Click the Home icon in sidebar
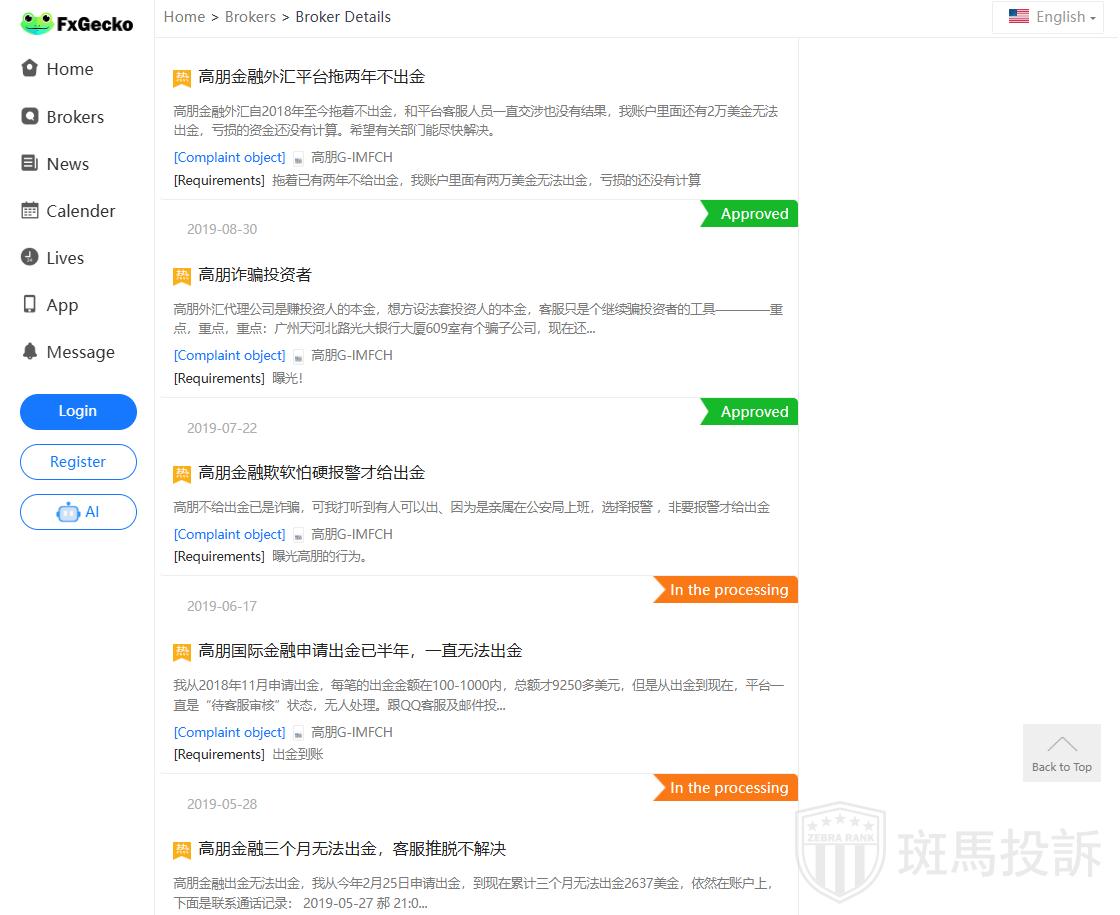The image size is (1120, 915). (x=30, y=68)
